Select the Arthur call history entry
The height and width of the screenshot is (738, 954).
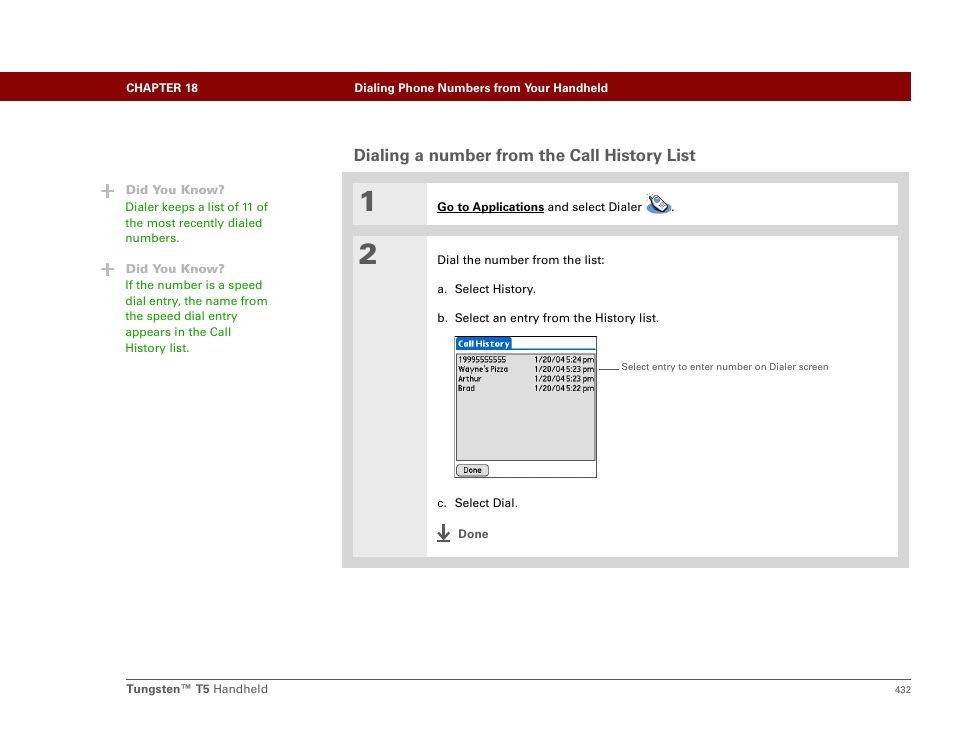click(526, 379)
